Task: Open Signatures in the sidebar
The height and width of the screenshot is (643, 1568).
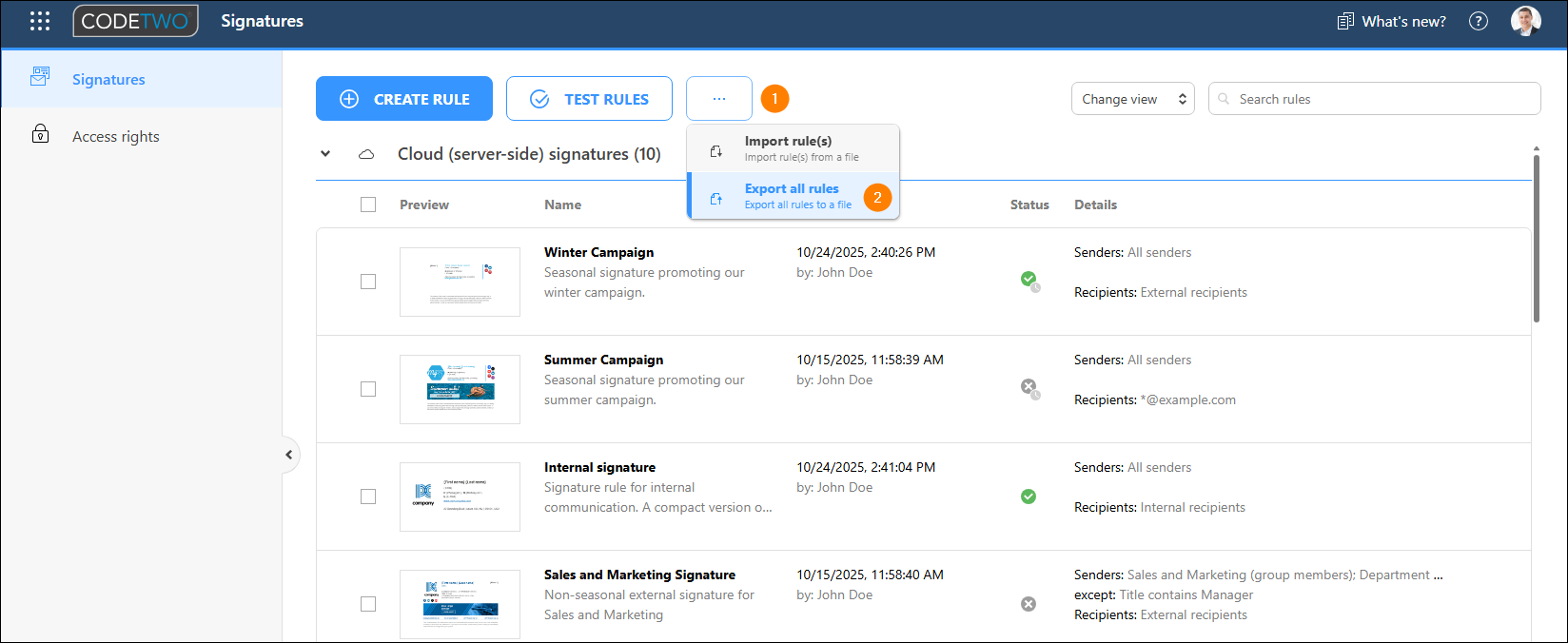Action: point(141,79)
